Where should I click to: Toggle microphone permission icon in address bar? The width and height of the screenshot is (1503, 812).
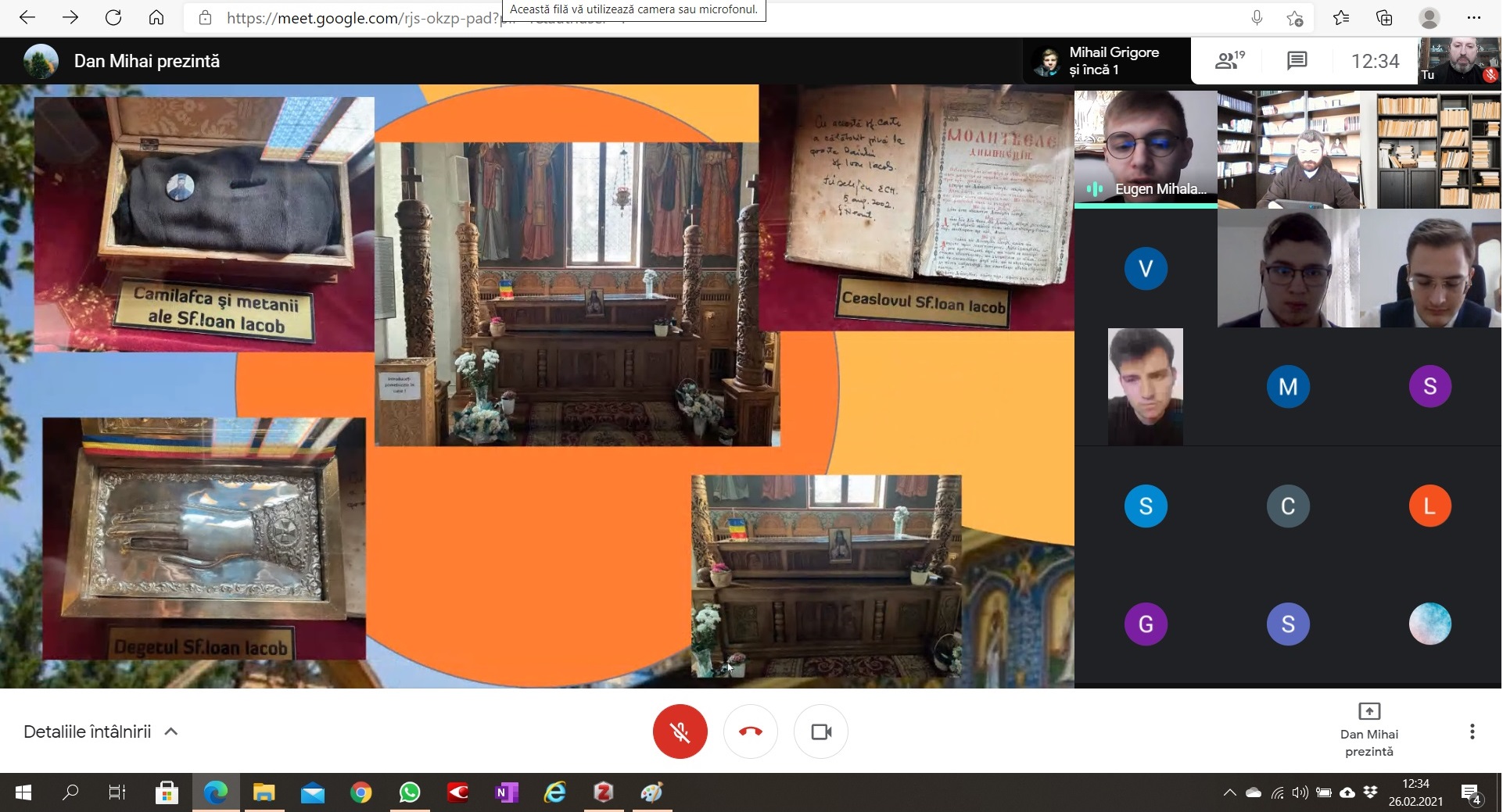coord(1257,18)
